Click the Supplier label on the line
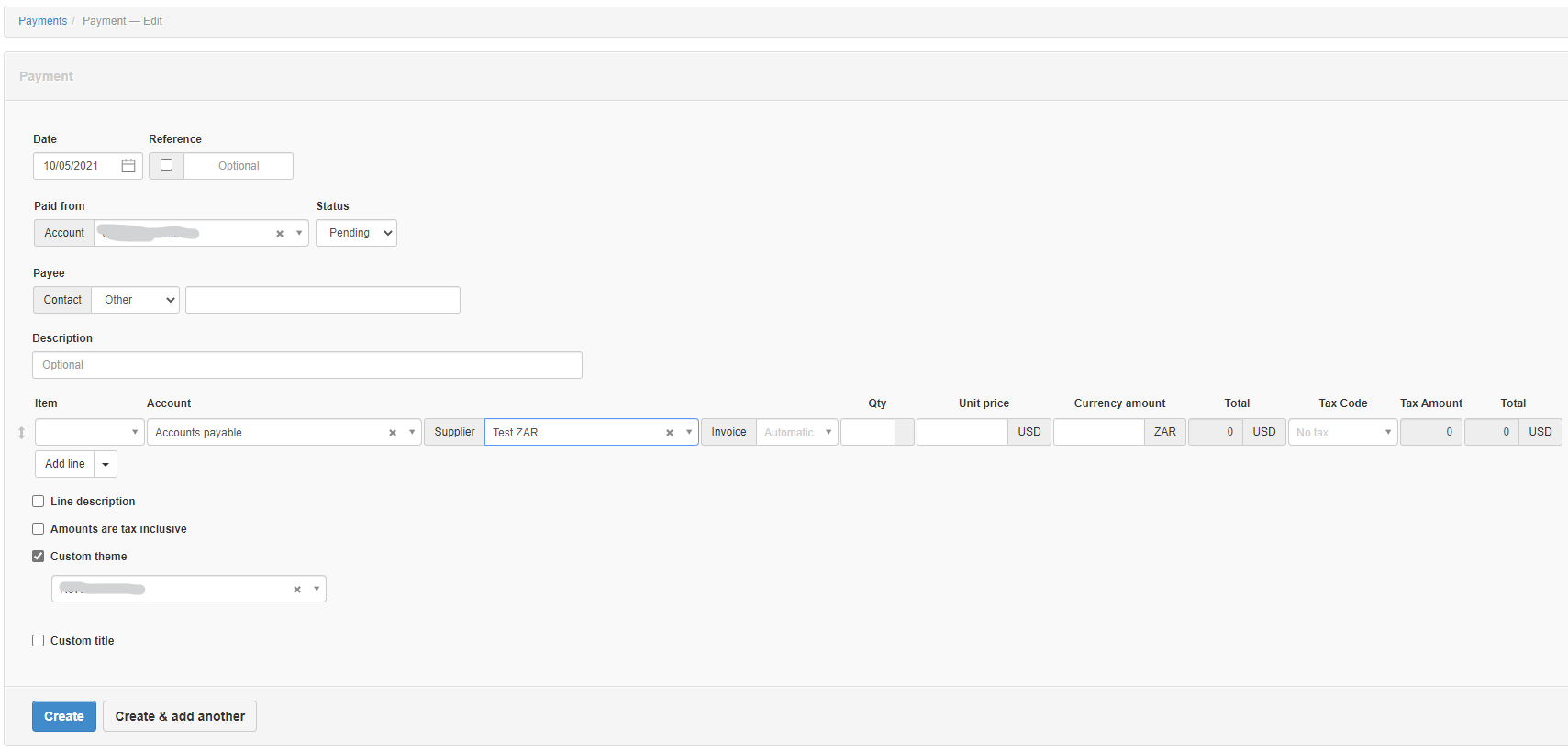This screenshot has width=1568, height=751. point(454,432)
